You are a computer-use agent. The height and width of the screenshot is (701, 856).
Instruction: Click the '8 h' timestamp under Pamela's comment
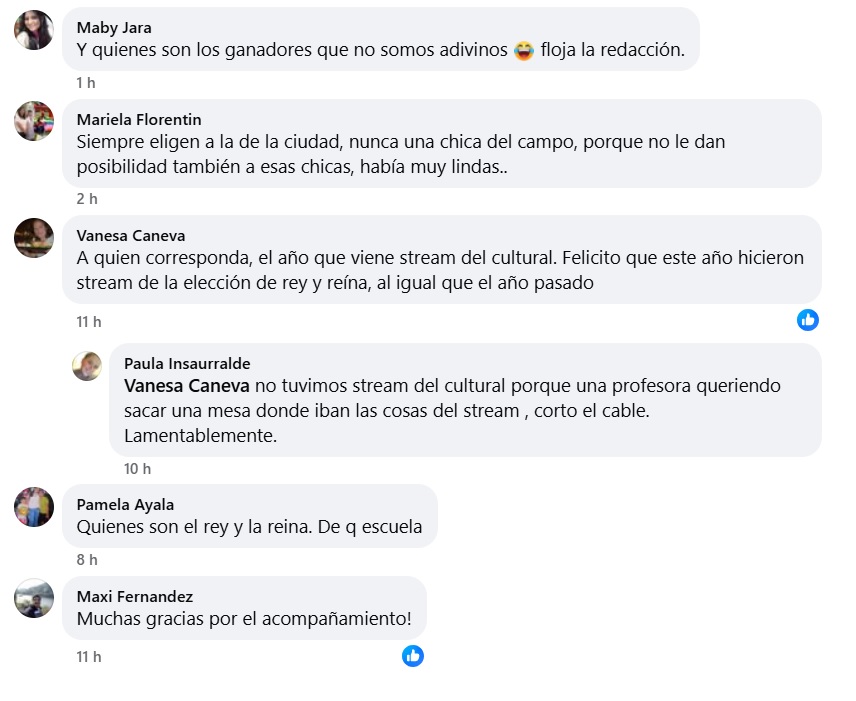tap(87, 559)
